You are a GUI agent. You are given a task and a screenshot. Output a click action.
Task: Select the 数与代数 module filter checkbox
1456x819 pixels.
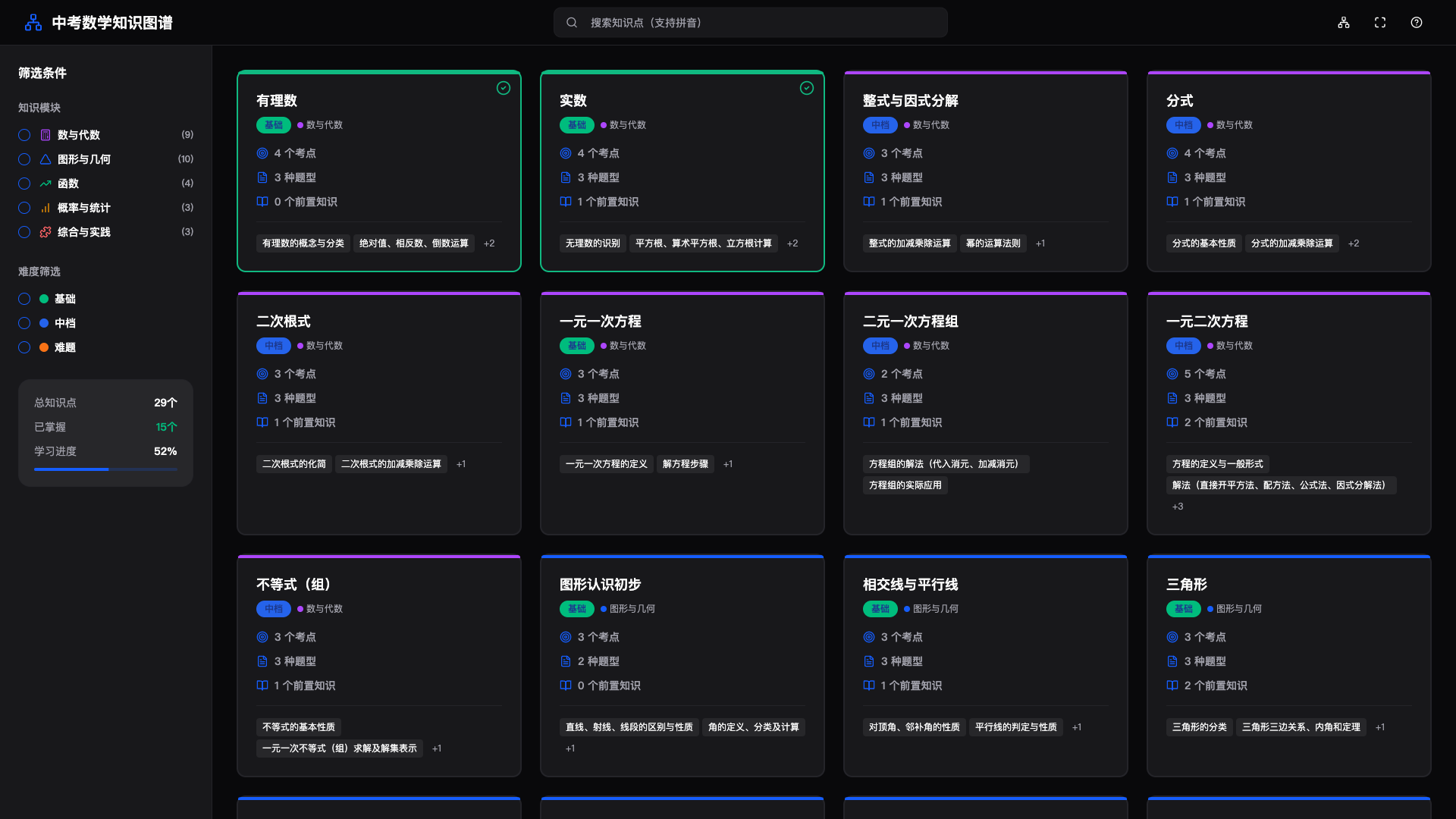point(24,135)
